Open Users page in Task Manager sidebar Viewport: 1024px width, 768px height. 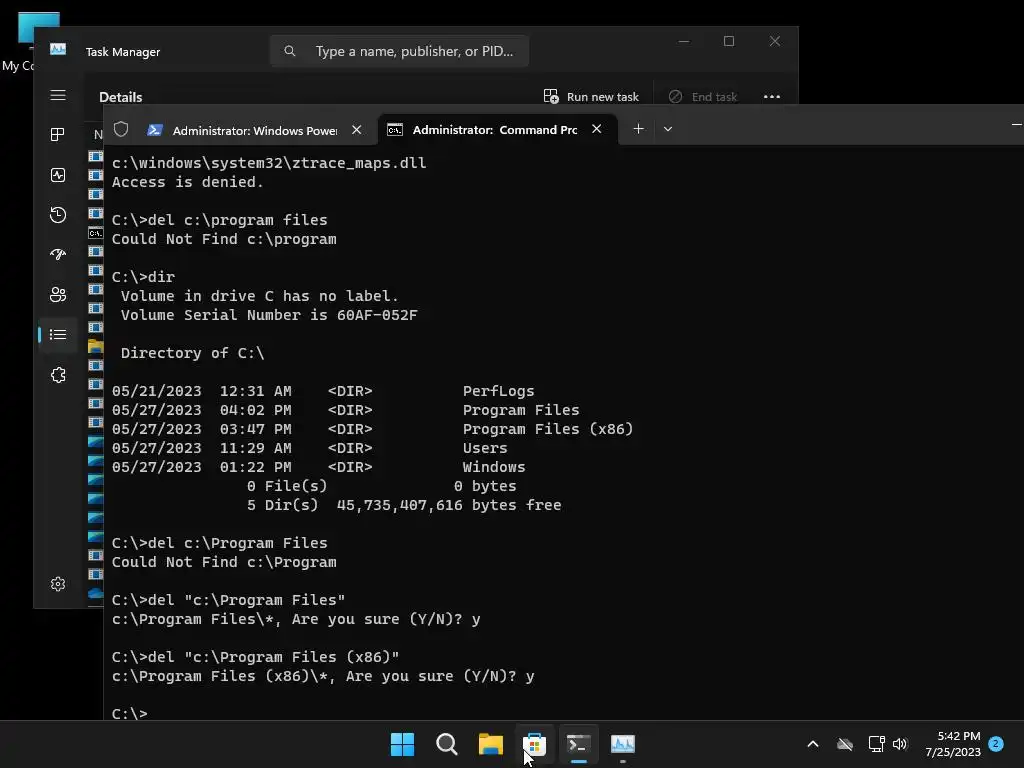pyautogui.click(x=57, y=295)
